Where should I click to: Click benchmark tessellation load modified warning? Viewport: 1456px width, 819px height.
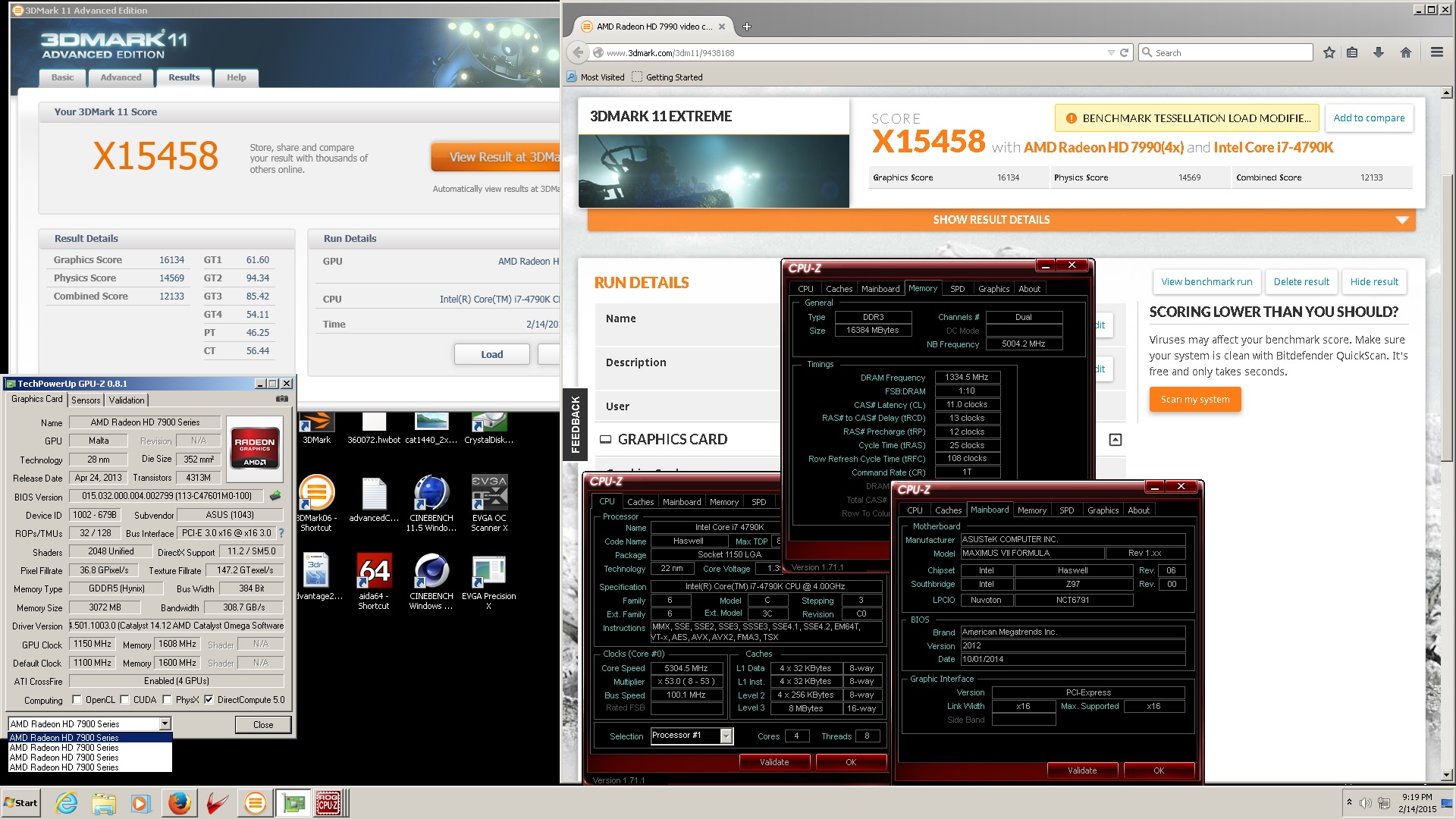pyautogui.click(x=1187, y=118)
